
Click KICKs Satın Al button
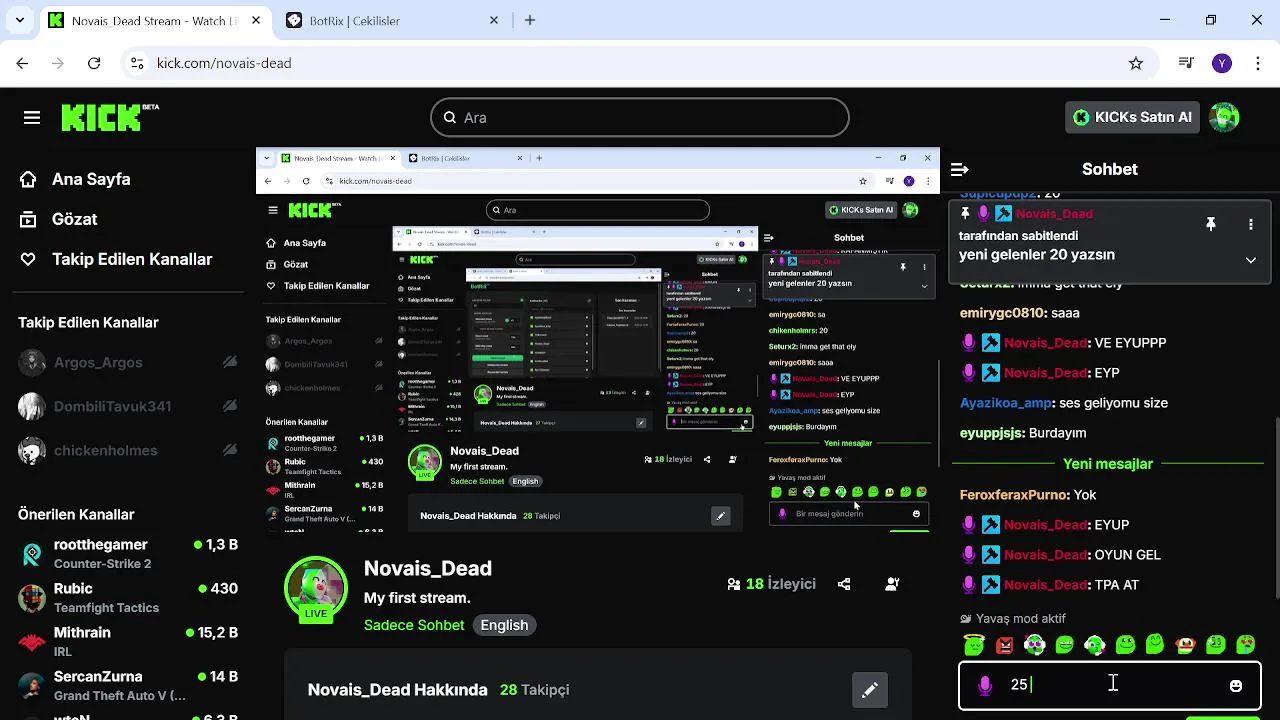tap(1132, 117)
